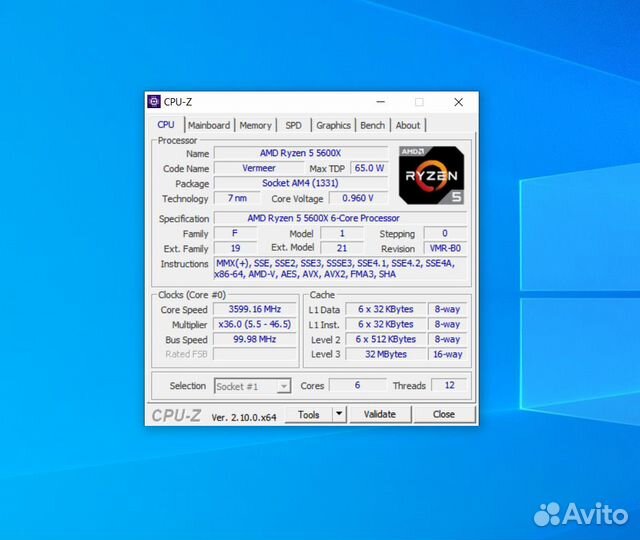Click the Revision value VMR-B0
640x540 pixels.
coord(445,248)
